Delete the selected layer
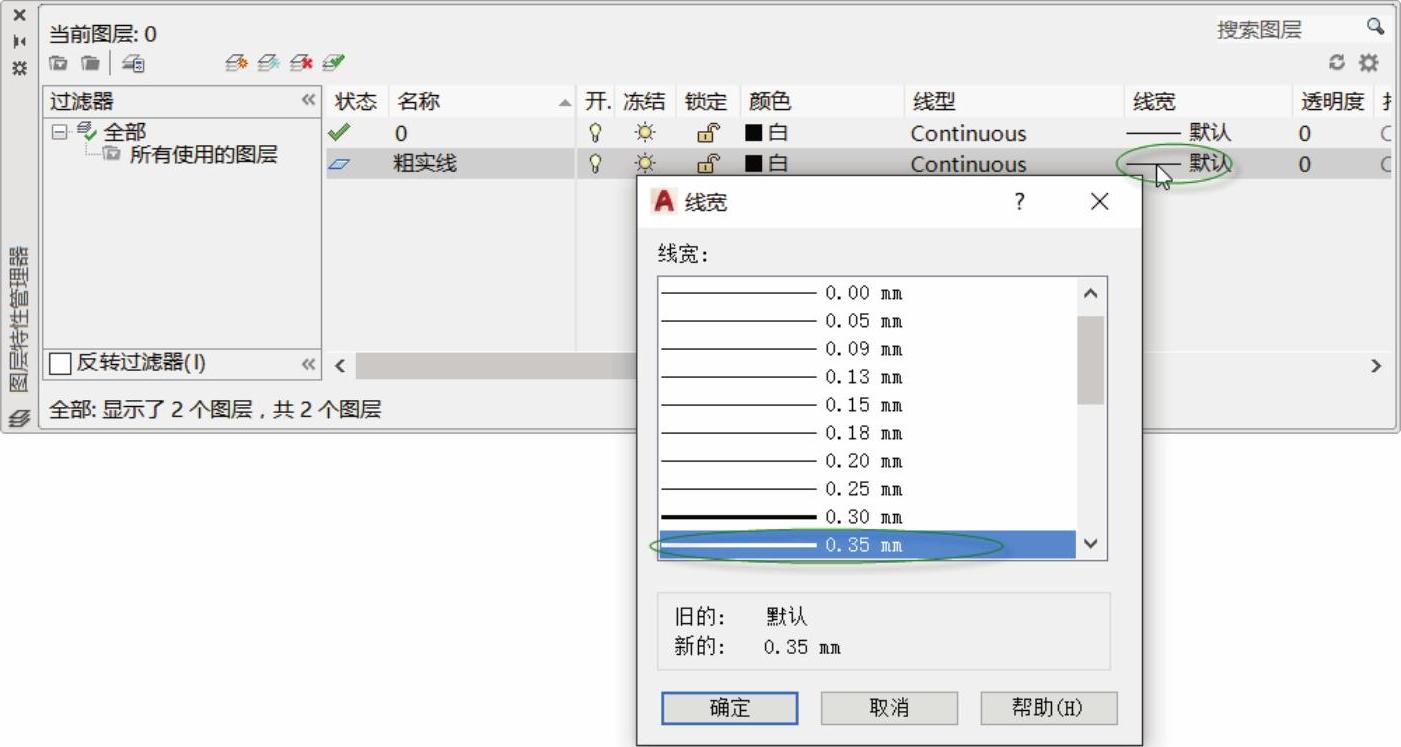Viewport: 1401px width, 747px height. point(301,63)
